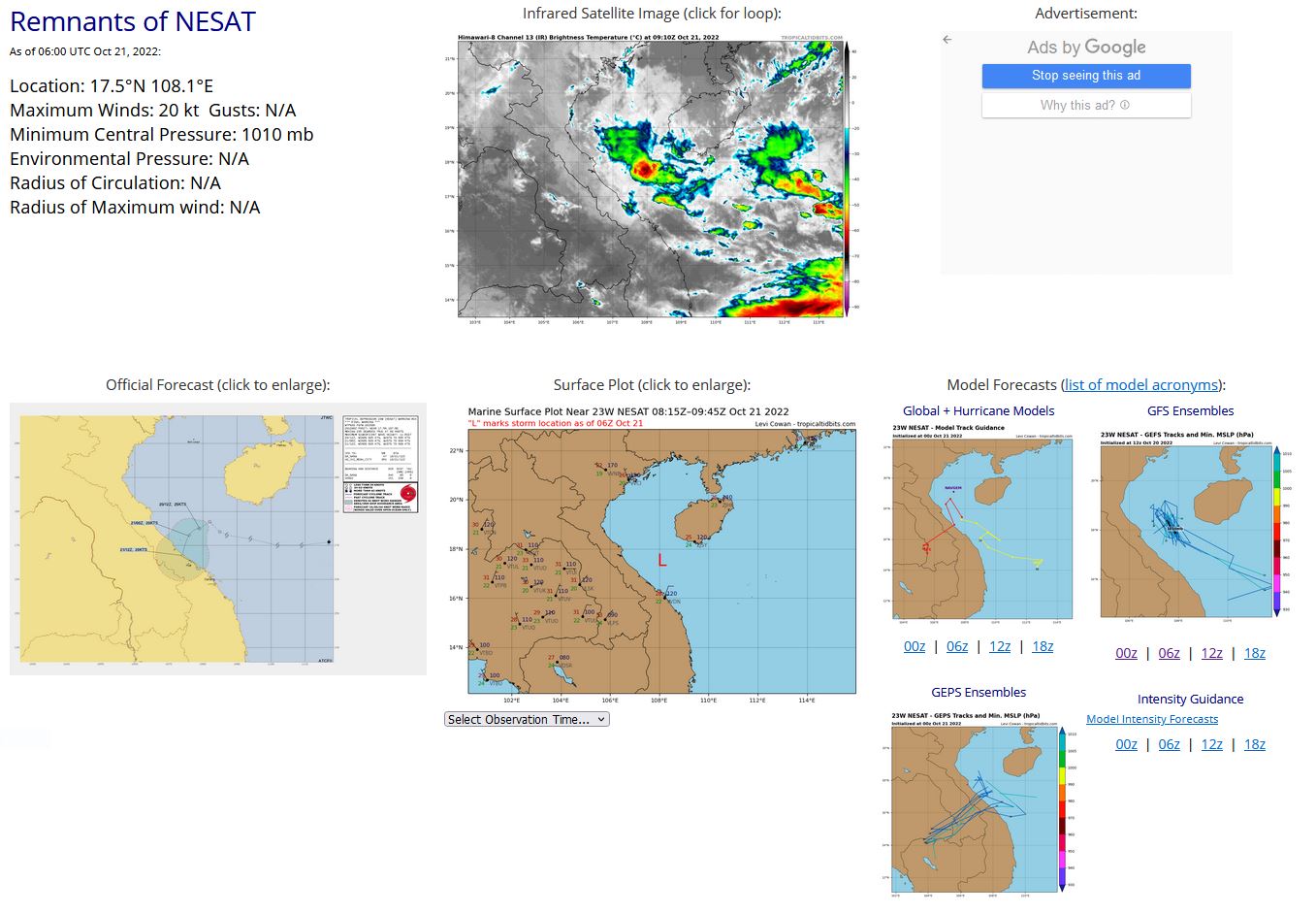This screenshot has width=1316, height=914.
Task: Select 12z run under Global + Hurricane Models
Action: [x=1000, y=646]
